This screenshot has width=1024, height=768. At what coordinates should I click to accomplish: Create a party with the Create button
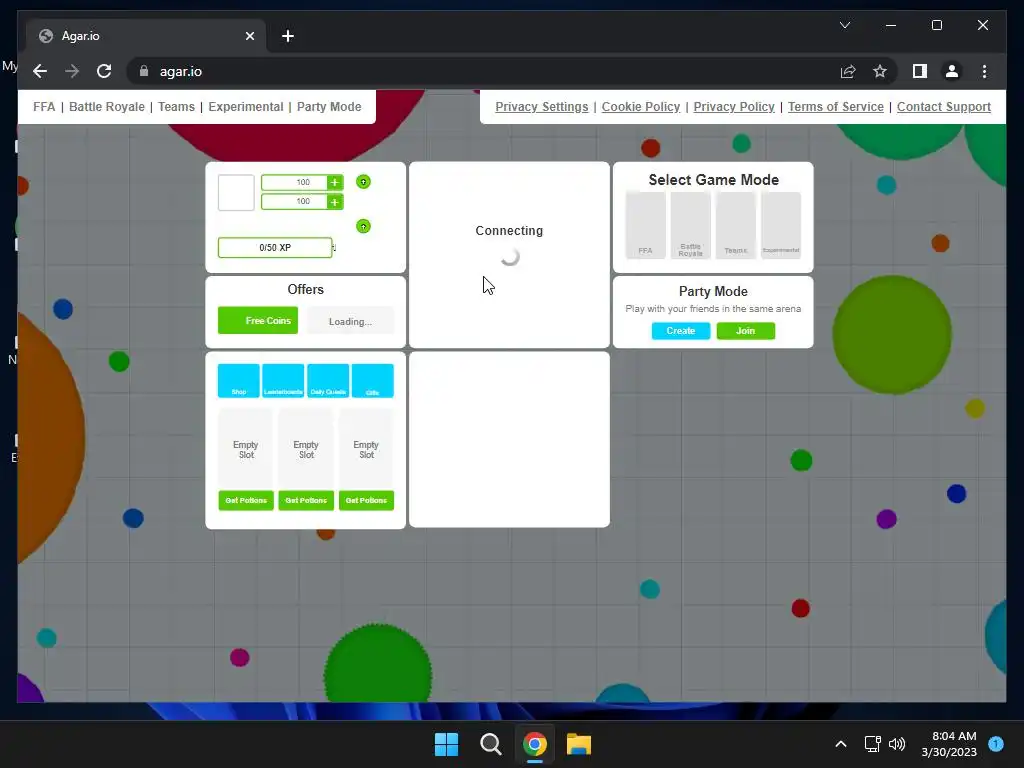pyautogui.click(x=680, y=331)
